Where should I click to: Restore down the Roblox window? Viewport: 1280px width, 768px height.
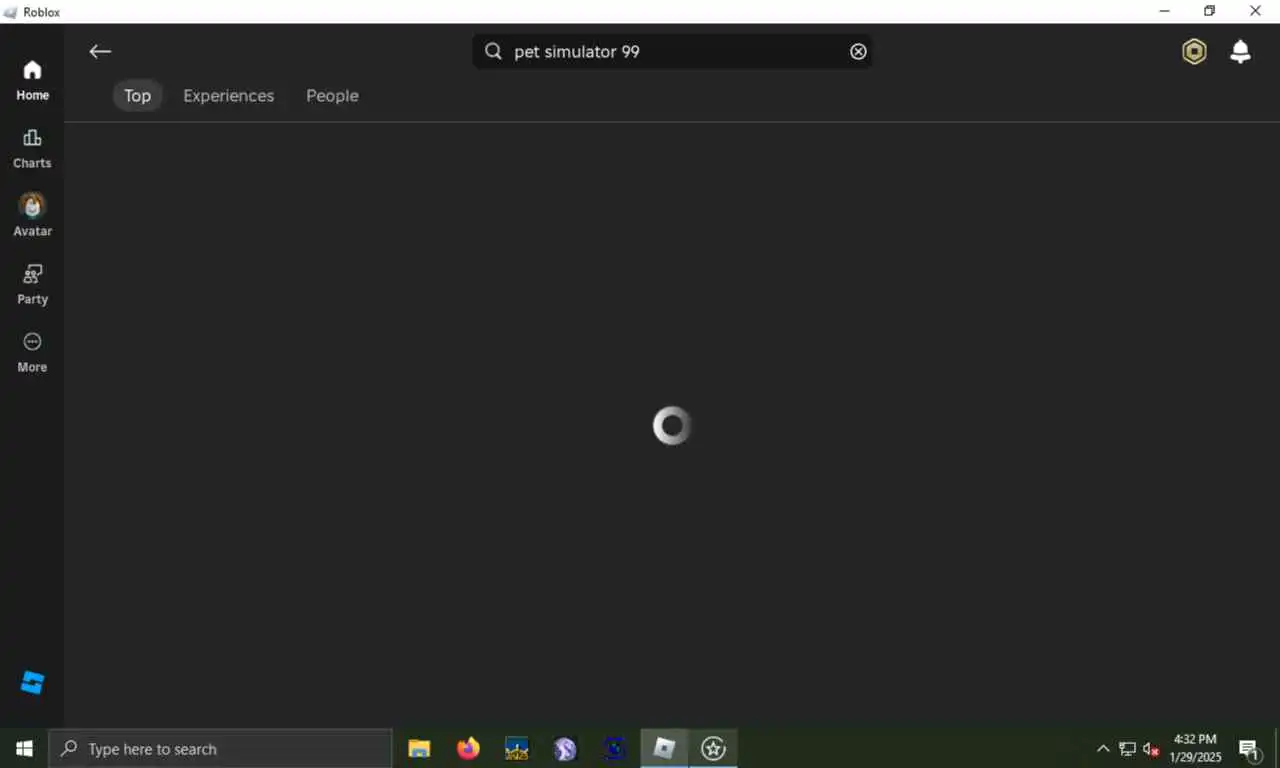tap(1209, 11)
